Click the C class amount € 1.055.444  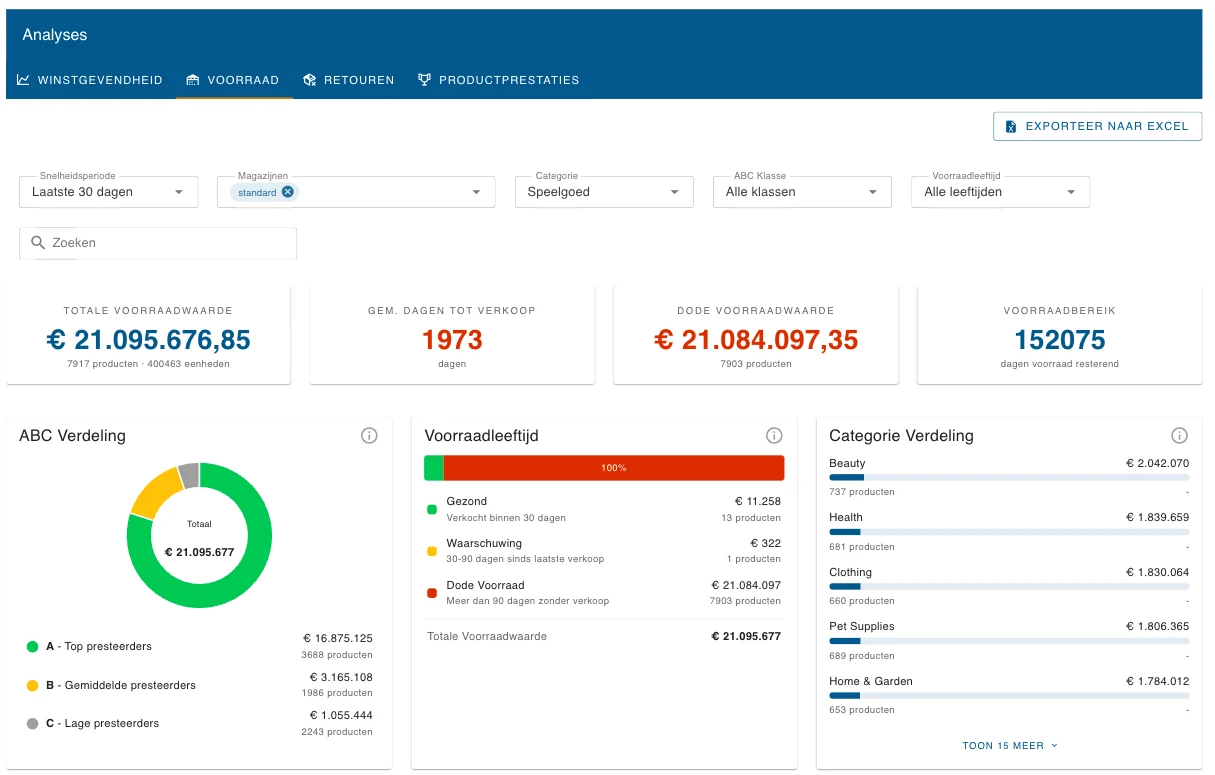pyautogui.click(x=341, y=715)
